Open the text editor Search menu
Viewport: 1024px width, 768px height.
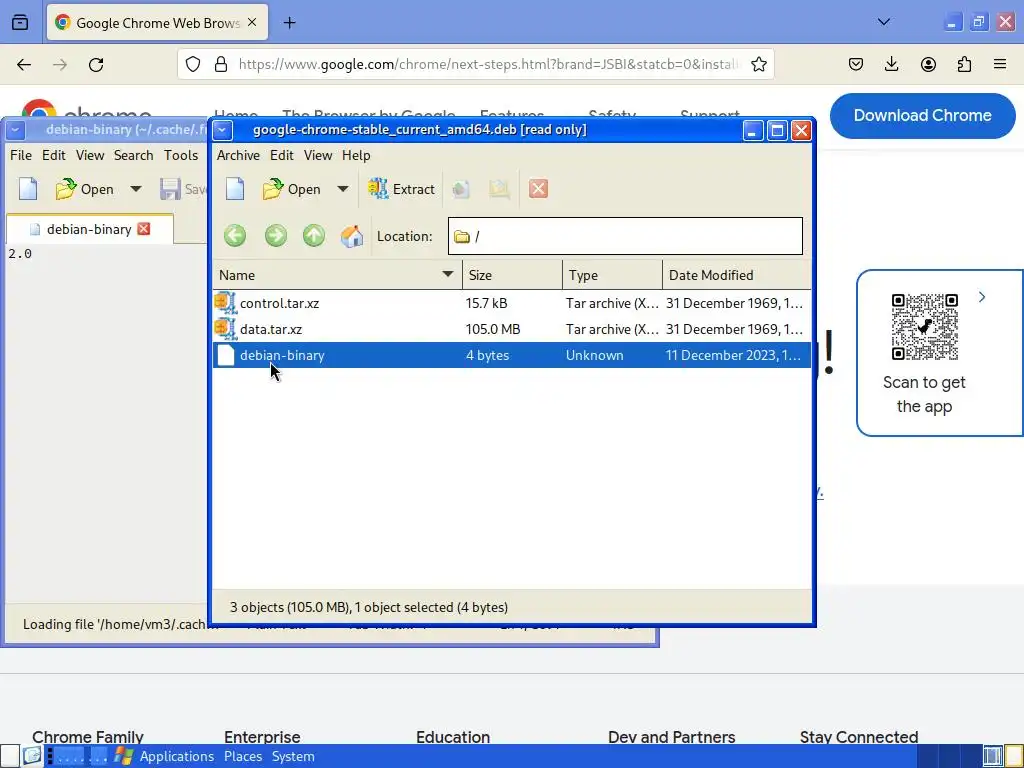[133, 155]
